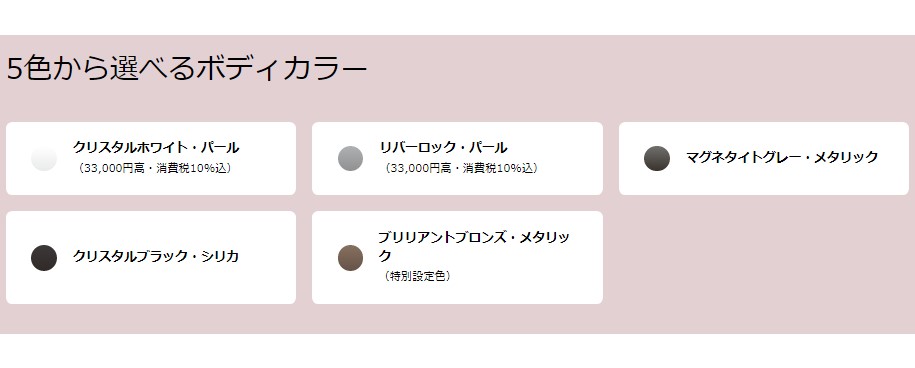Click the マグネタイトグレー・メタリック label
Screen dimensions: 915x368
[782, 157]
